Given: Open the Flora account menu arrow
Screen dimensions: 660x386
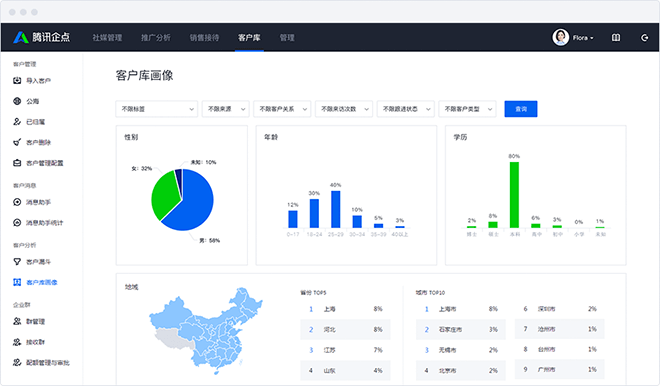Looking at the screenshot, I should (592, 38).
